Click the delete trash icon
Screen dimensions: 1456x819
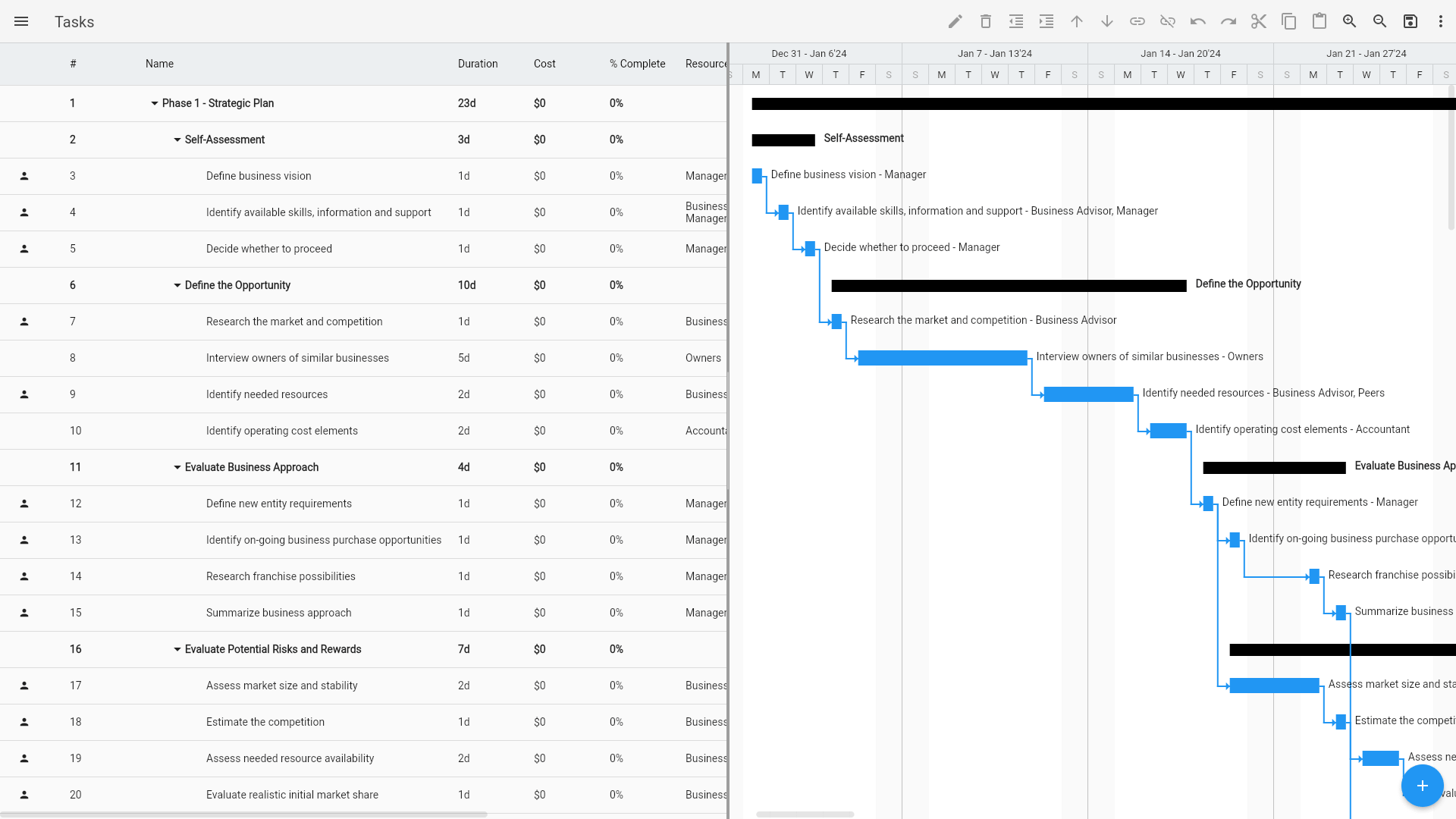(986, 21)
